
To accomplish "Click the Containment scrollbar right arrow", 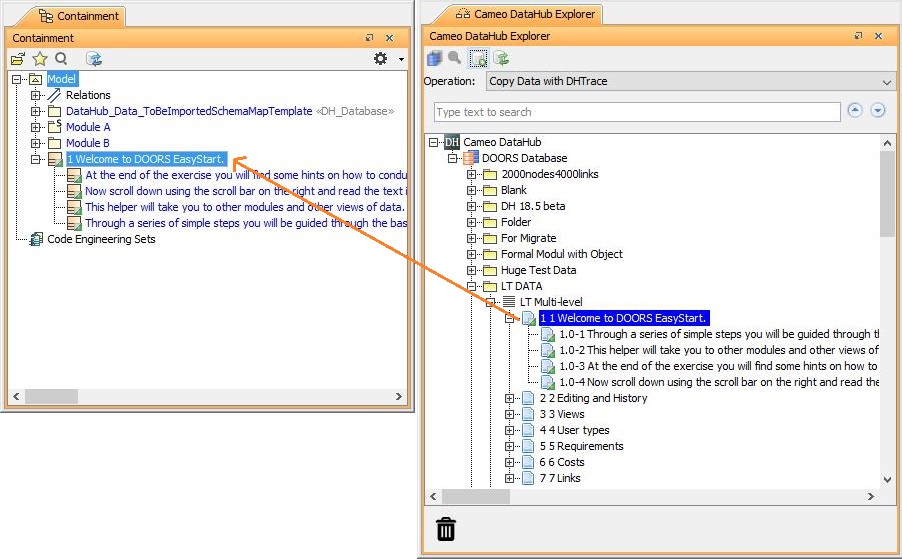I will click(x=399, y=396).
